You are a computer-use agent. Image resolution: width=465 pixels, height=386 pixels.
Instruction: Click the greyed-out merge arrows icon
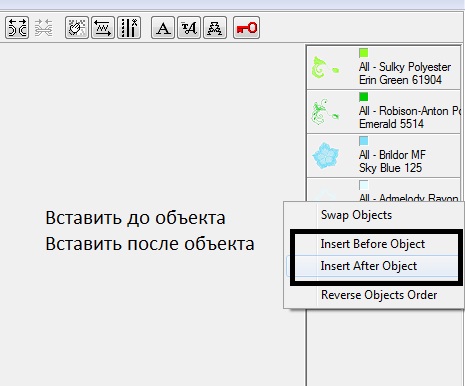click(x=44, y=27)
